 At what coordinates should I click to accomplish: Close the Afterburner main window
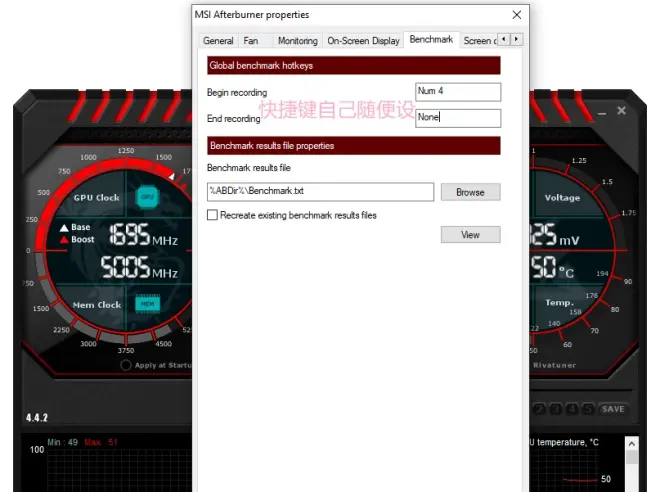pyautogui.click(x=621, y=111)
